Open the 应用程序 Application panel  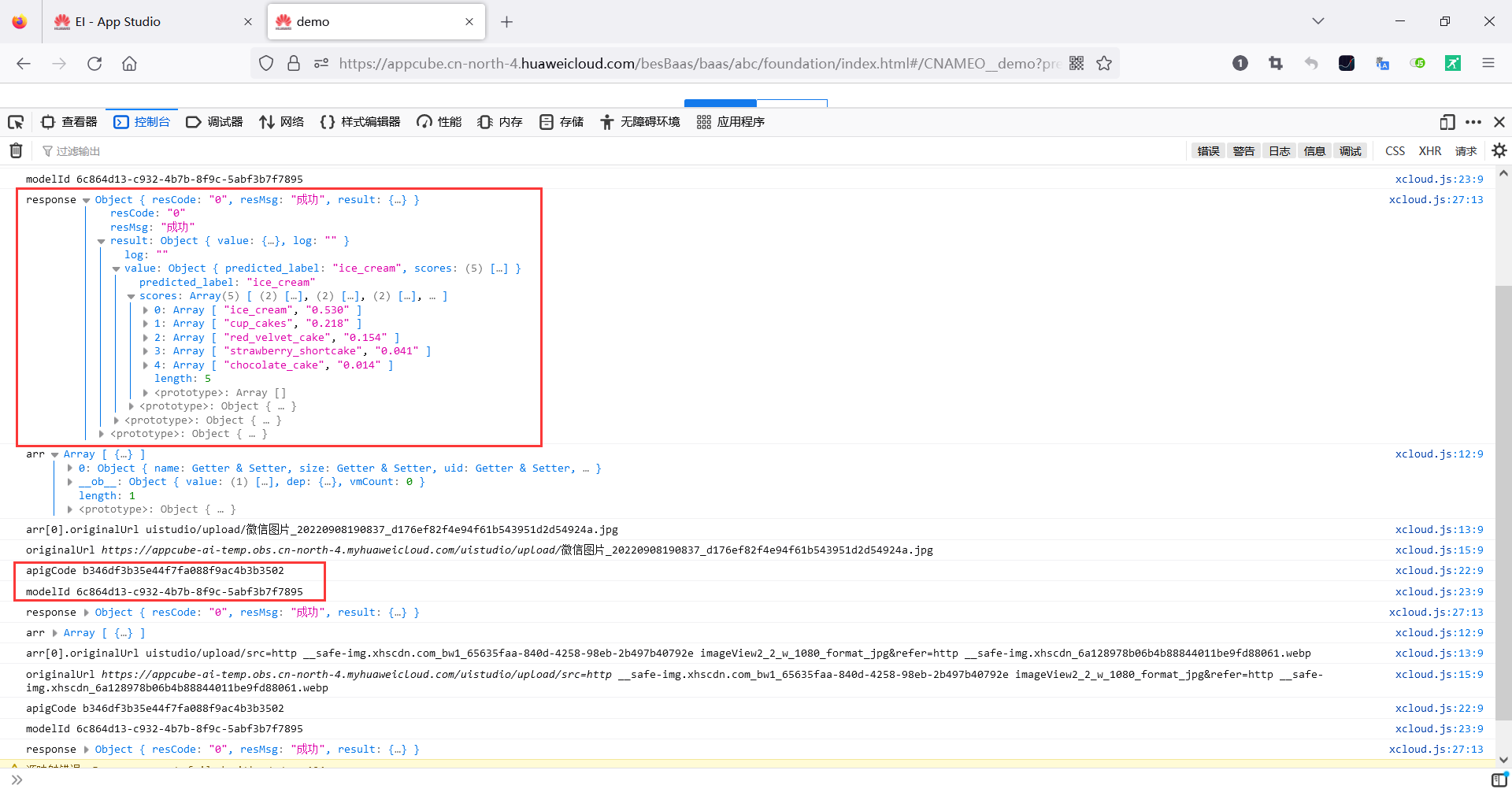(x=731, y=122)
